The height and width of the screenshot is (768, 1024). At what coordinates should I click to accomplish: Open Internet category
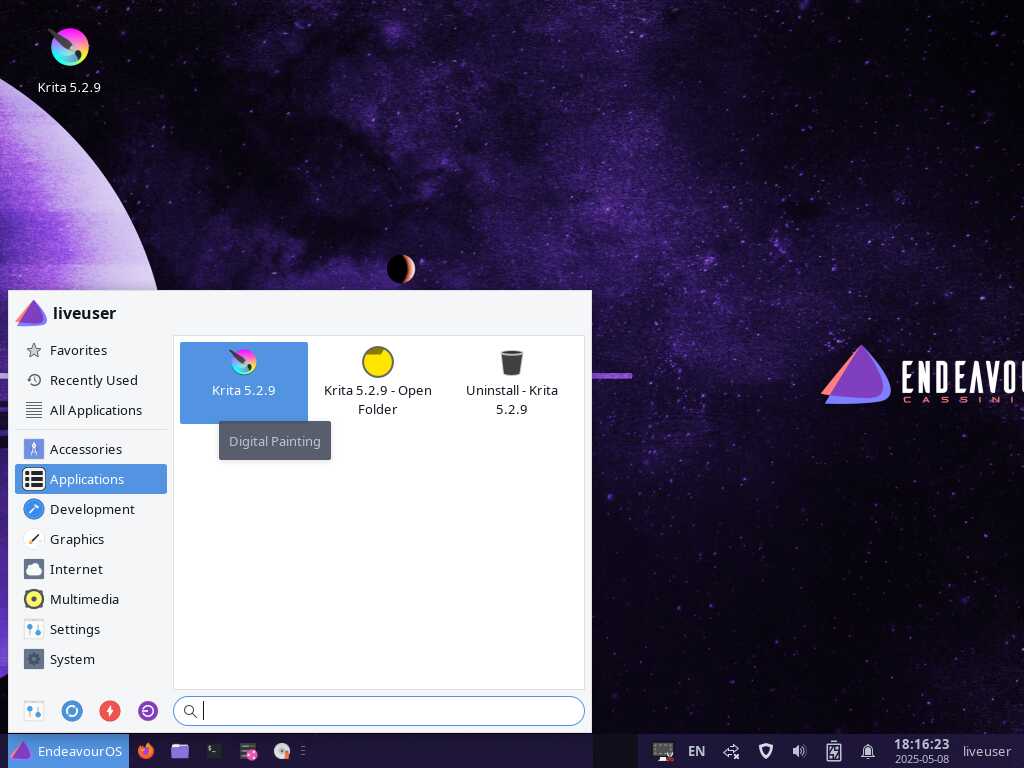tap(91, 569)
